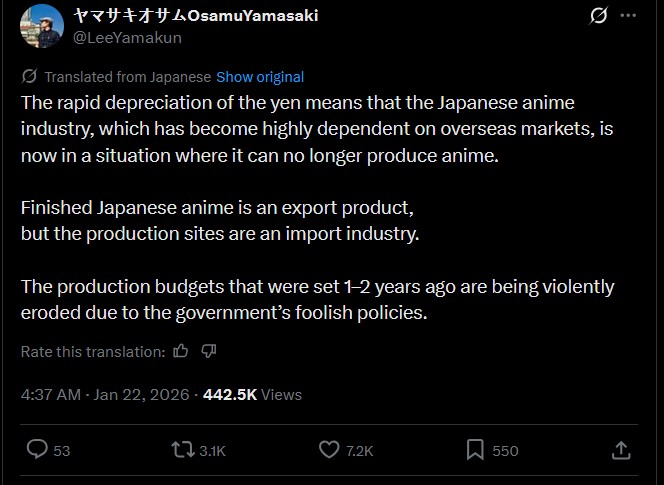Rate translation with thumbs up
This screenshot has height=485, width=664.
[181, 351]
